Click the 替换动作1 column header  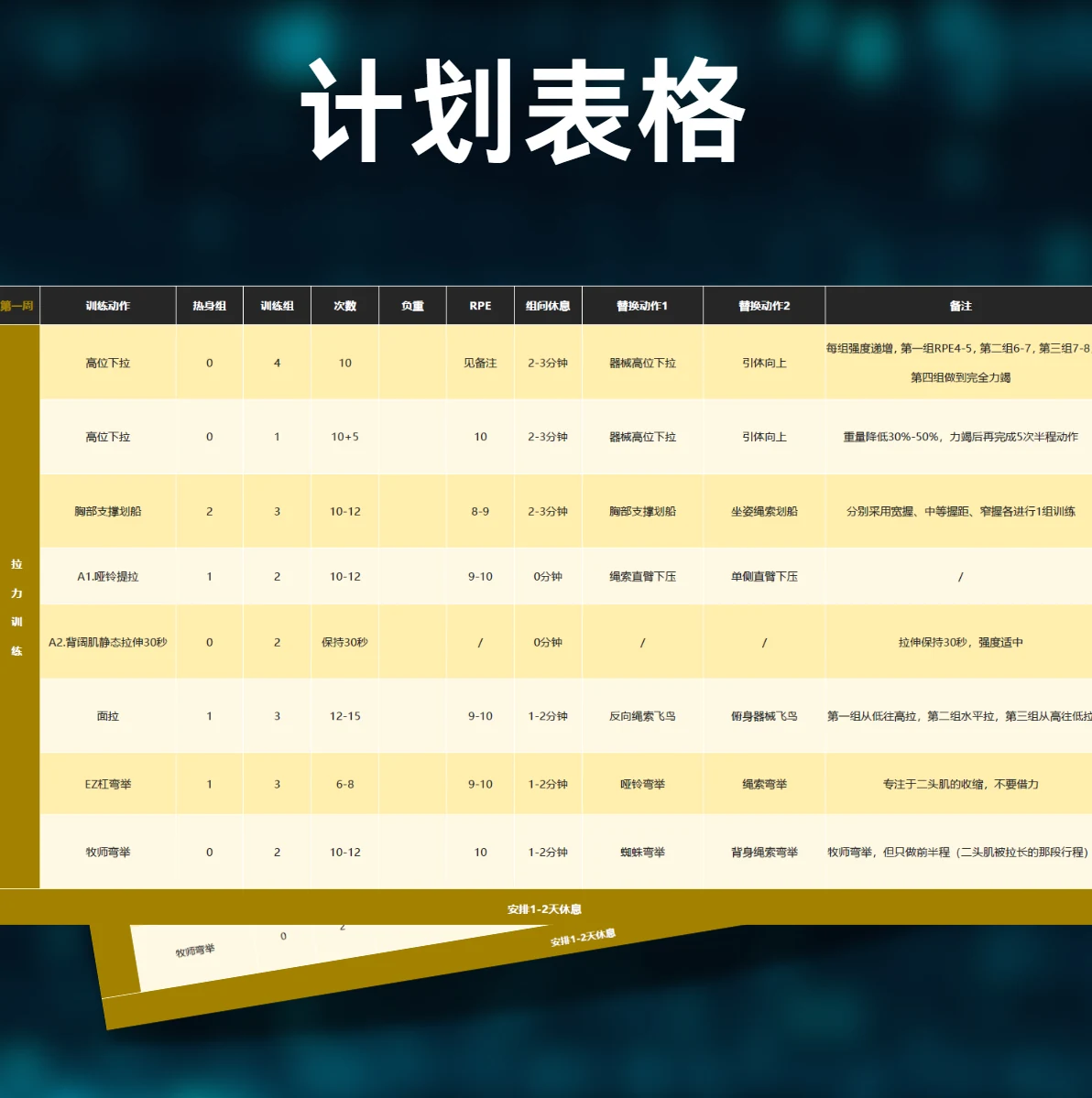[x=642, y=305]
